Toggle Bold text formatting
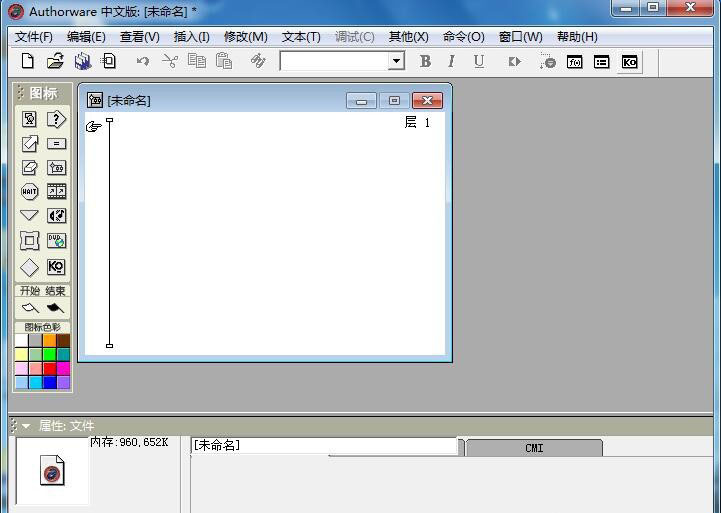 click(x=425, y=61)
